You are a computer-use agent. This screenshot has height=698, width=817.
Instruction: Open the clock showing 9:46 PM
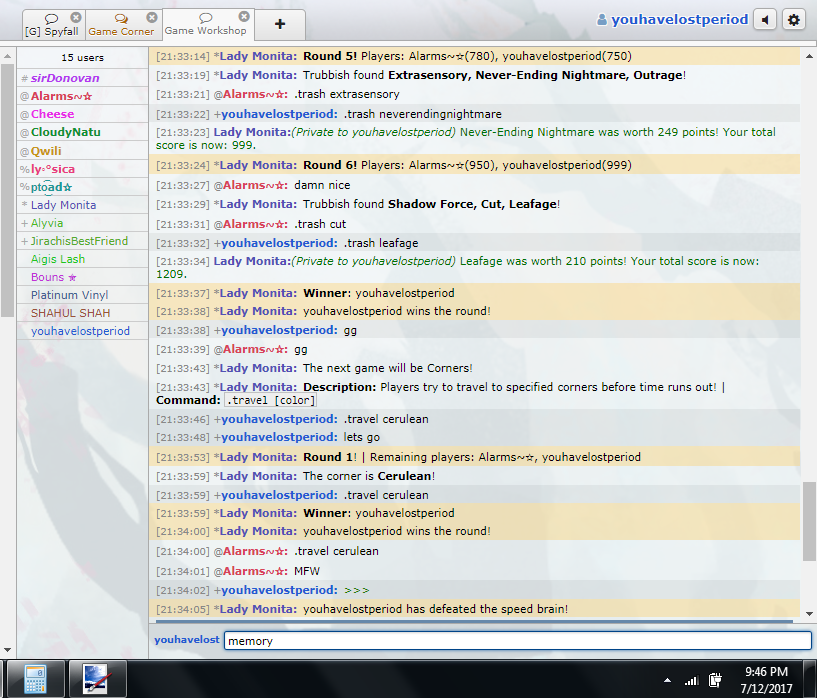point(766,680)
